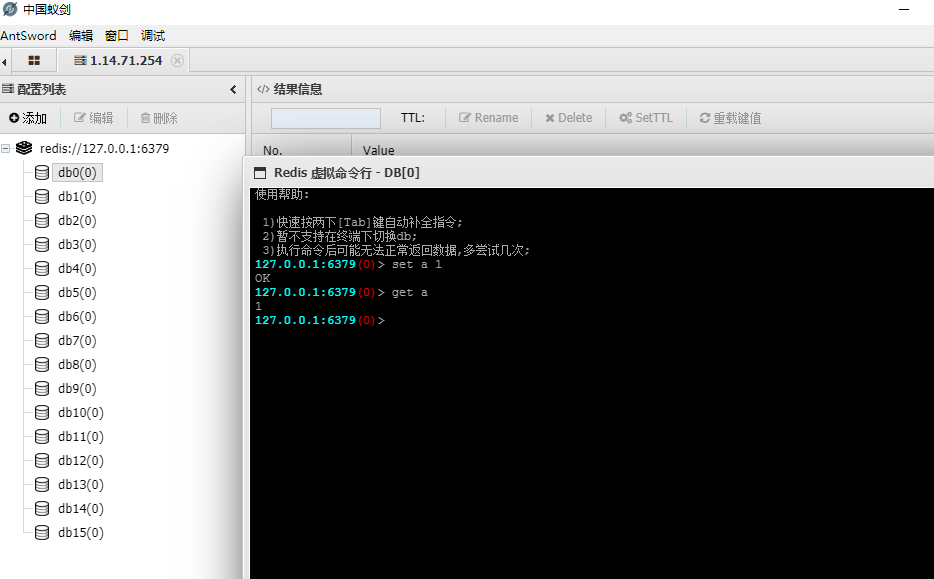Screen dimensions: 934x579
Task: Select redis://127.0.0.1:6379 connection
Action: coord(104,148)
